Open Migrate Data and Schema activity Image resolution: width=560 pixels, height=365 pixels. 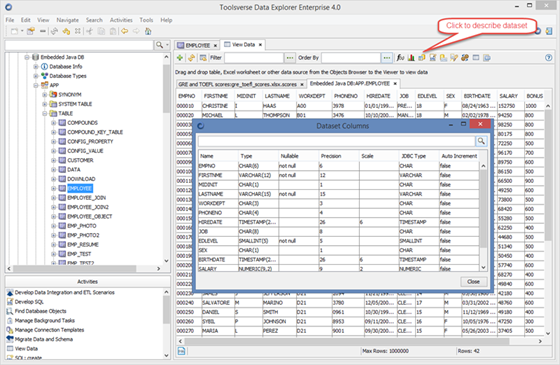click(x=44, y=339)
